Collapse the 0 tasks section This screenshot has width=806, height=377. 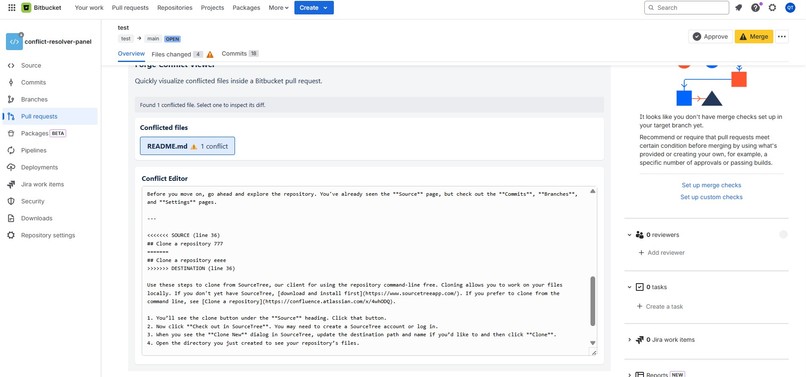[x=629, y=287]
